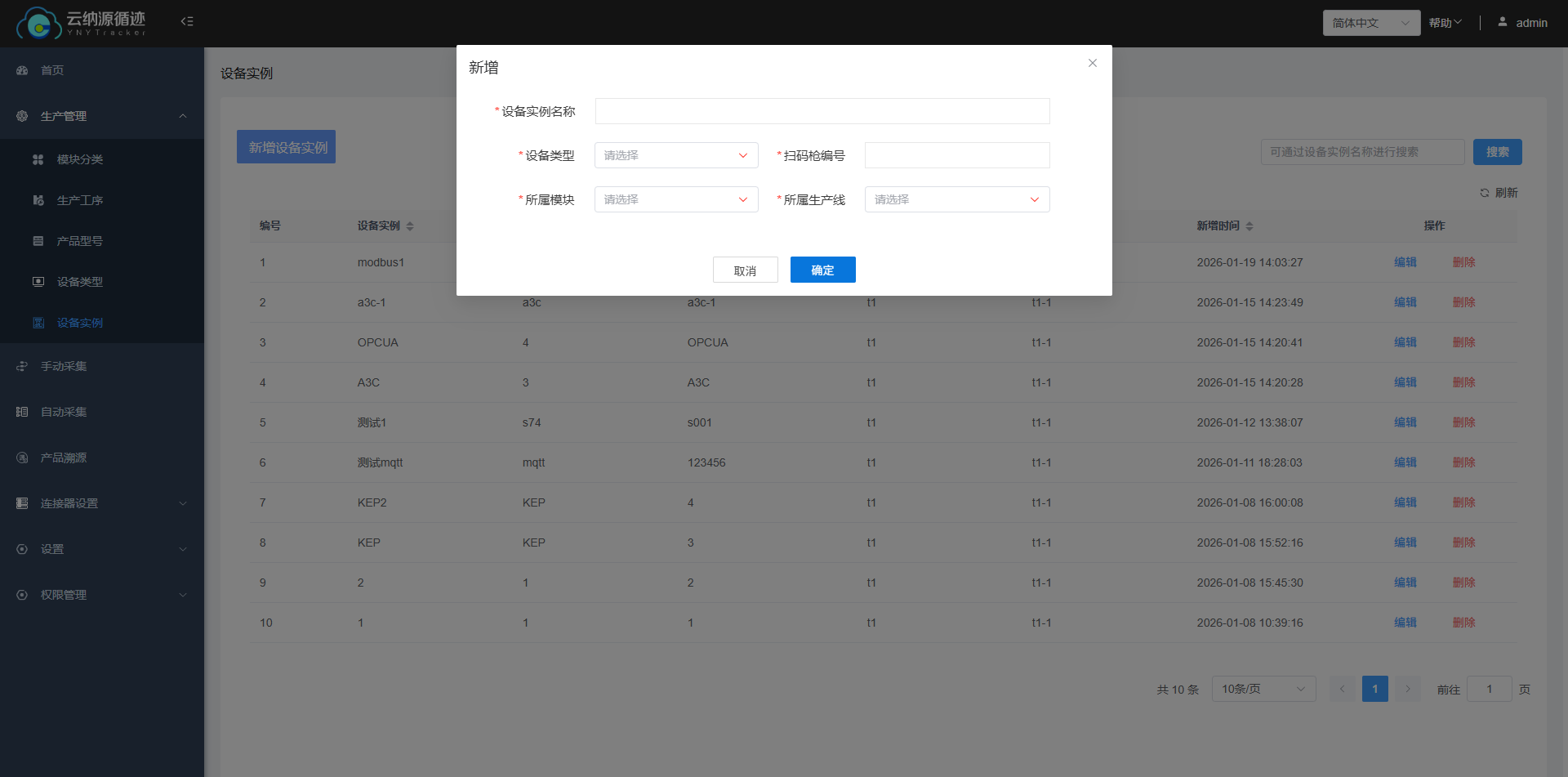Open 产品溯源 in the sidebar
This screenshot has height=777, width=1568.
point(64,458)
